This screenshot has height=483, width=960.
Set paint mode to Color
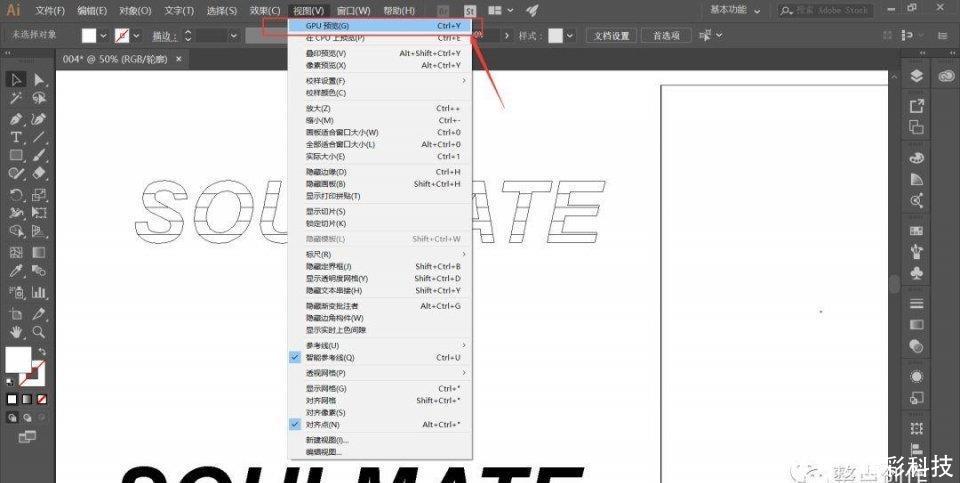[12, 399]
